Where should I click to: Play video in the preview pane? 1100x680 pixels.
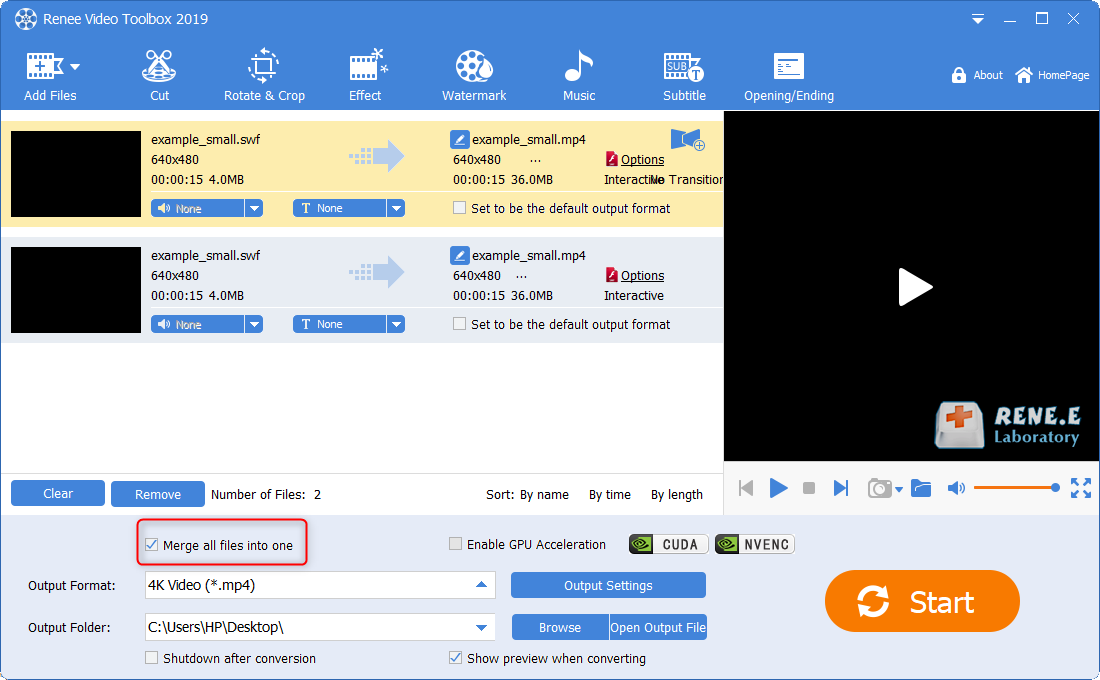pos(914,287)
